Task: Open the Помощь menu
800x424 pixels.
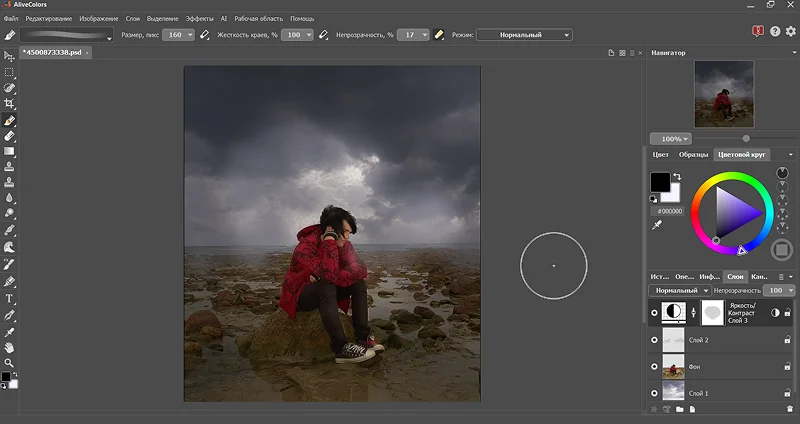Action: pyautogui.click(x=302, y=18)
